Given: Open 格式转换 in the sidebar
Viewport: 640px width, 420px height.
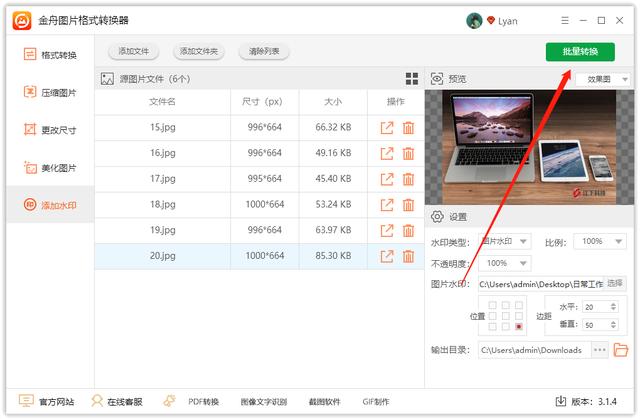Looking at the screenshot, I should click(x=50, y=54).
